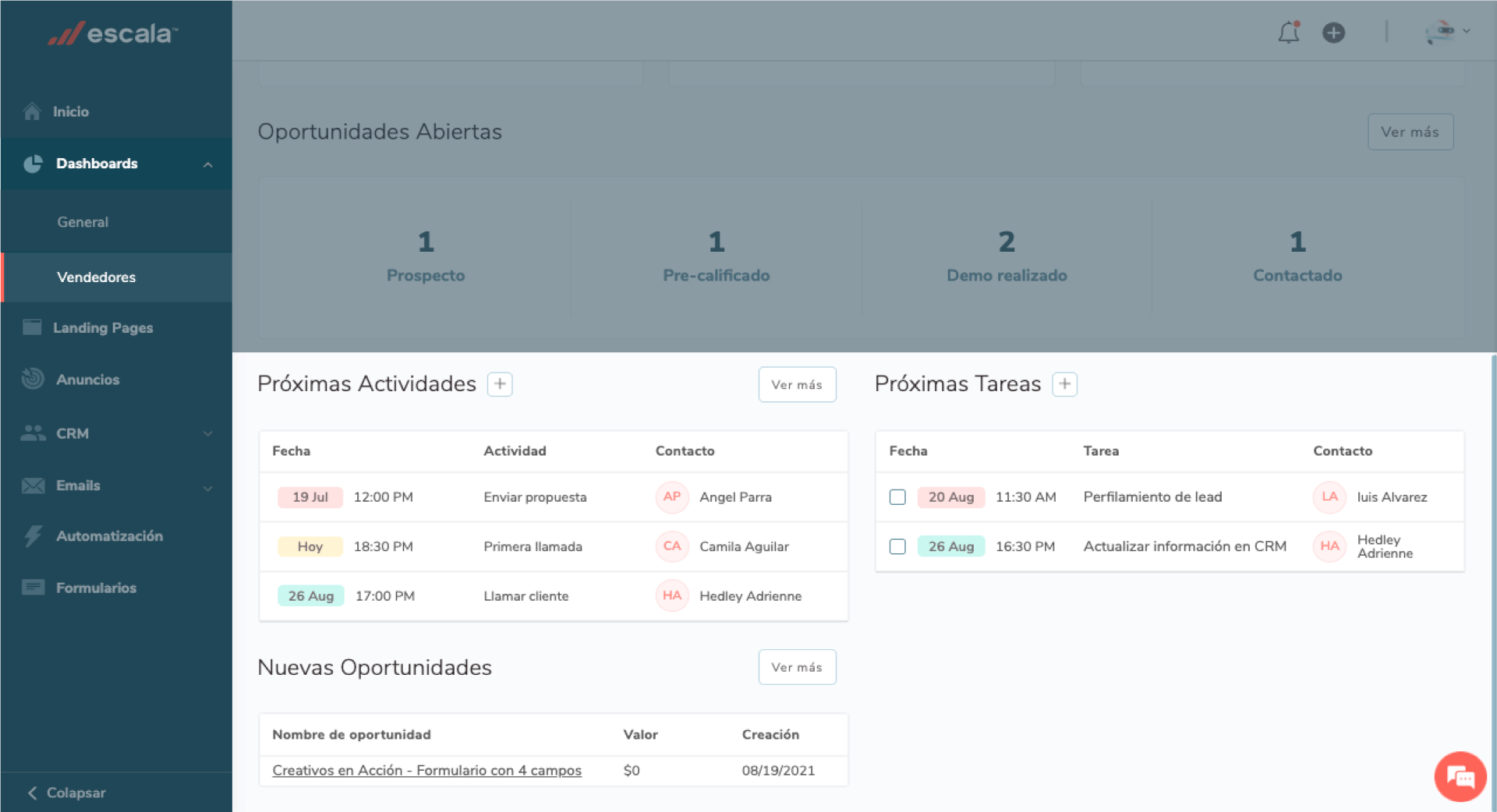Check the Perfilamiento de lead task
Image resolution: width=1497 pixels, height=812 pixels.
click(897, 497)
